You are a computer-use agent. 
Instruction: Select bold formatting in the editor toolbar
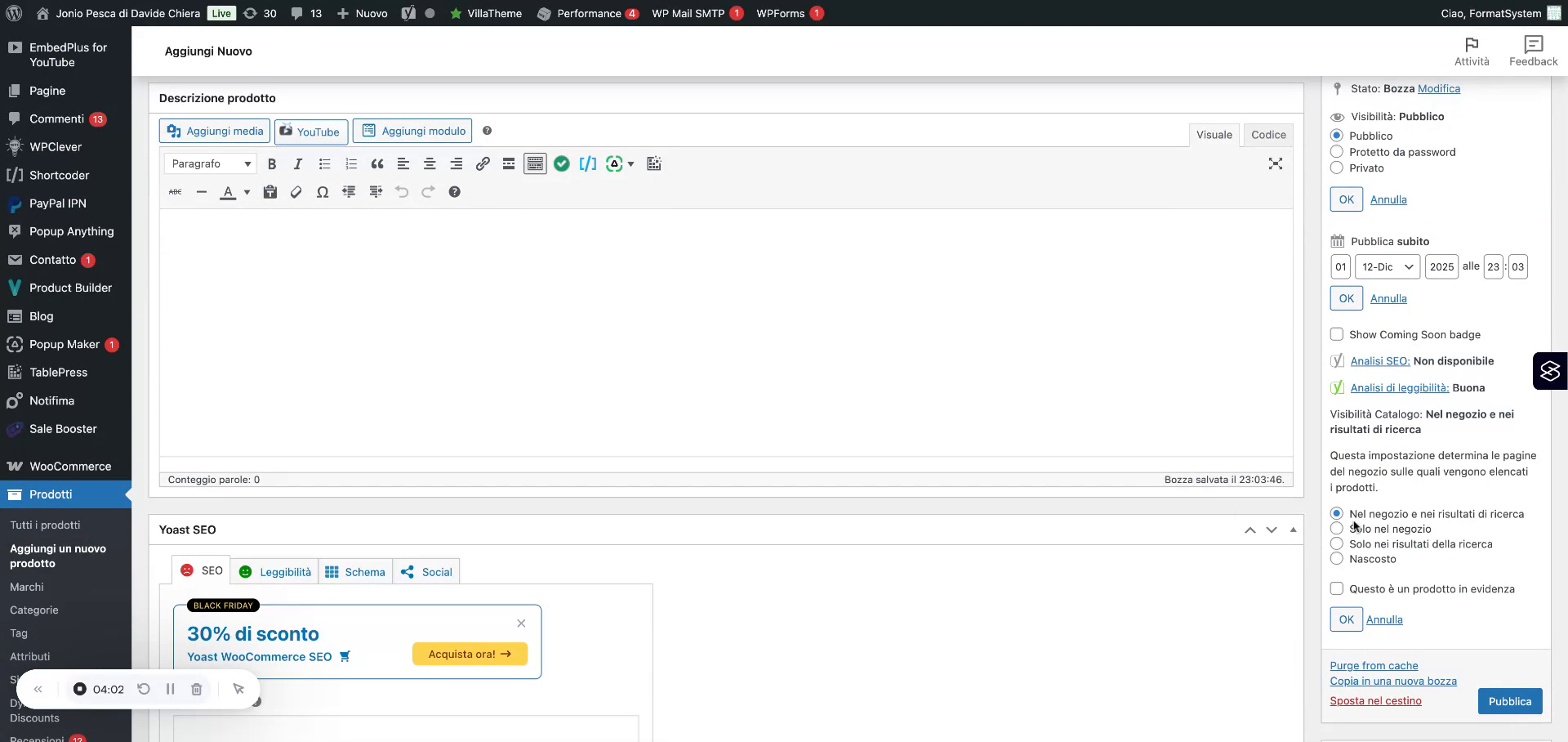272,163
